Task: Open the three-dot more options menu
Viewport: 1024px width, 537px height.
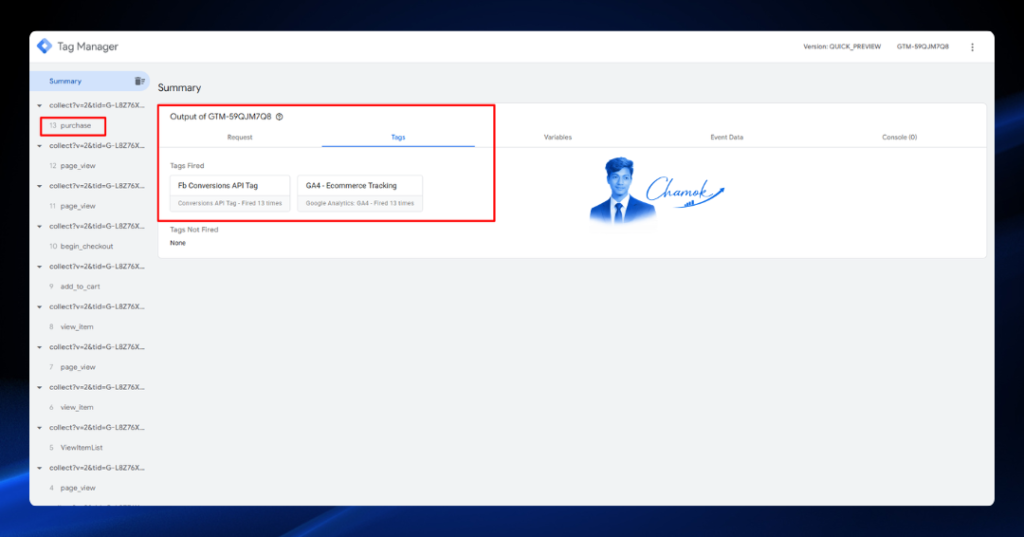Action: click(x=972, y=47)
